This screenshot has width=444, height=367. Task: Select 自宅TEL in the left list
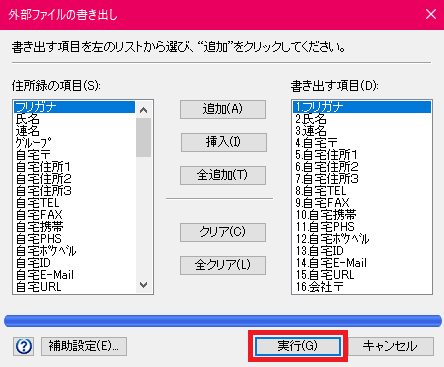(75, 203)
